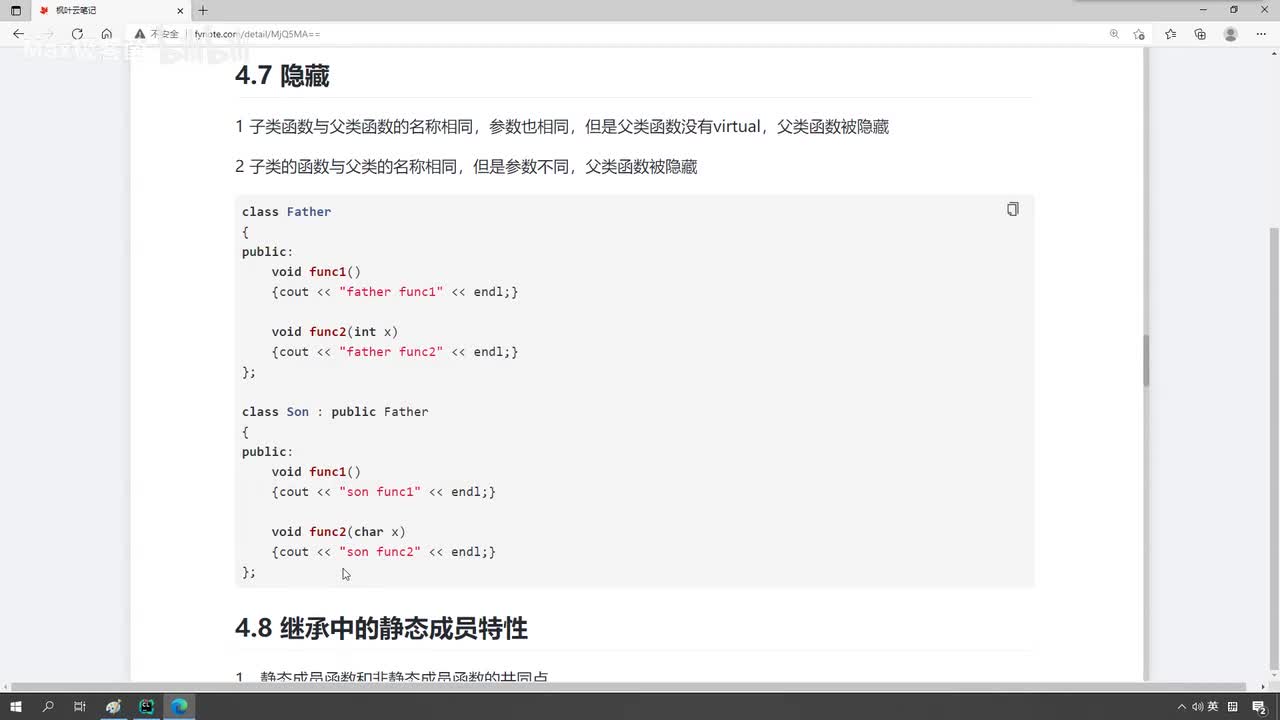Click the paragraph starting "2 子类的函数与父类"
Screen dimensions: 1280x720
point(466,167)
